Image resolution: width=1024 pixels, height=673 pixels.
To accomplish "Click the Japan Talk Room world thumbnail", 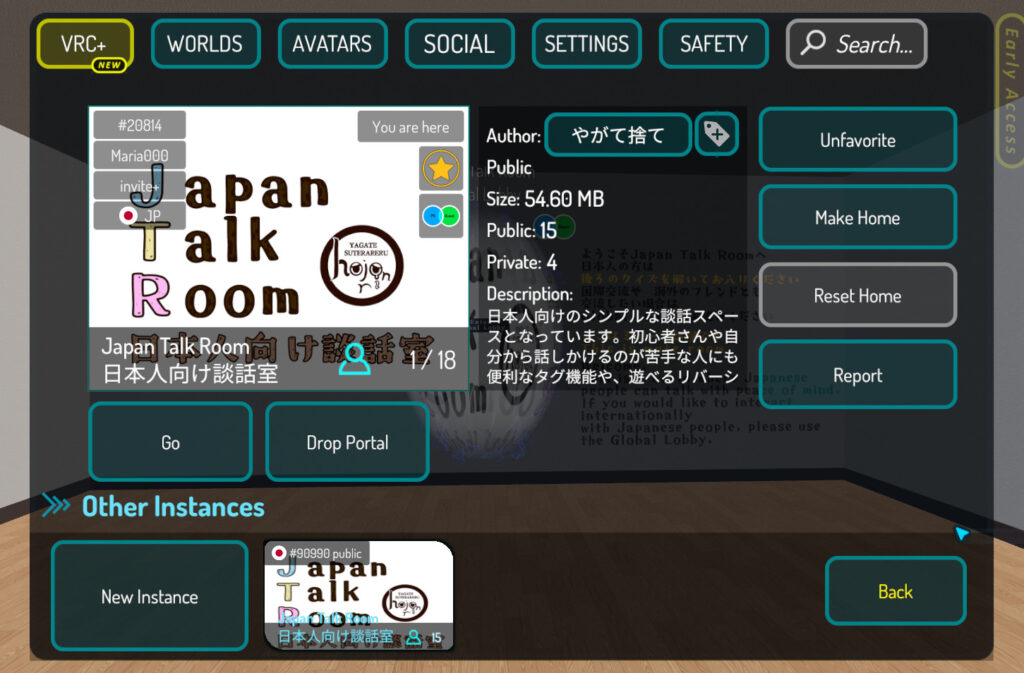I will (279, 248).
